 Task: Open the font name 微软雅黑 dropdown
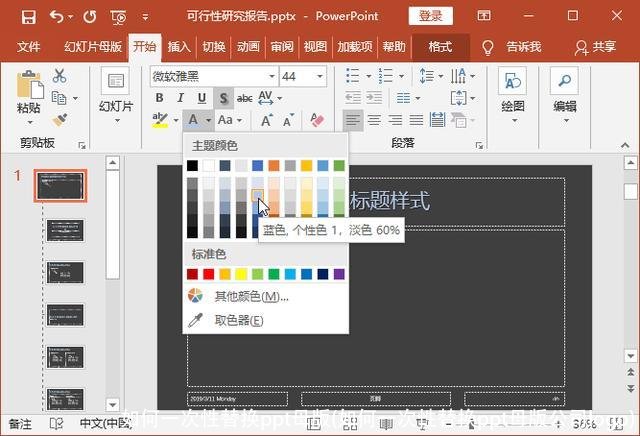272,76
